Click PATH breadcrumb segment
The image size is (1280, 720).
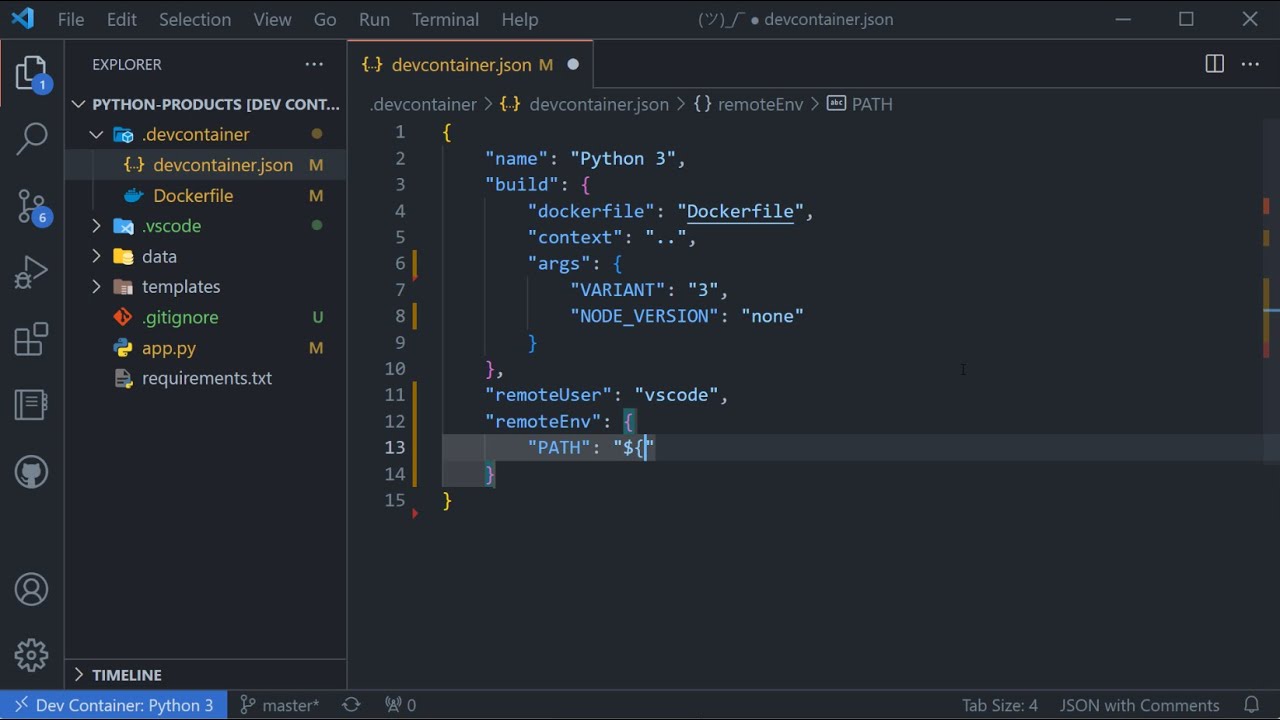860,104
